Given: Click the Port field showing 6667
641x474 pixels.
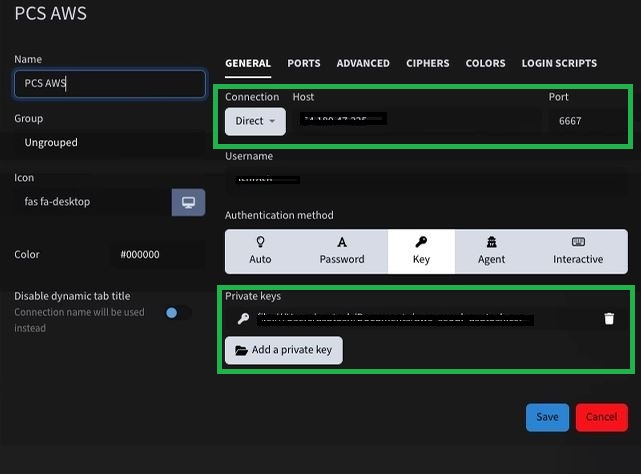Looking at the screenshot, I should point(587,121).
